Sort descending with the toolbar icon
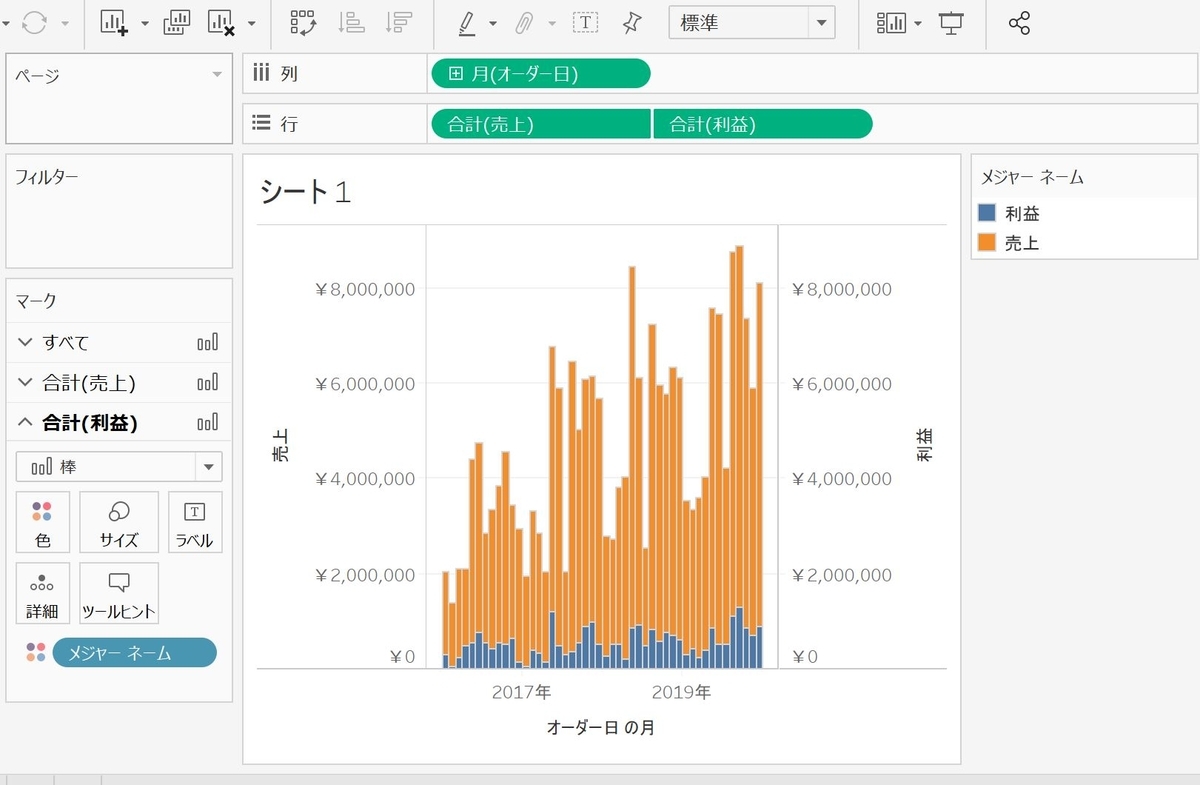1200x785 pixels. 400,23
